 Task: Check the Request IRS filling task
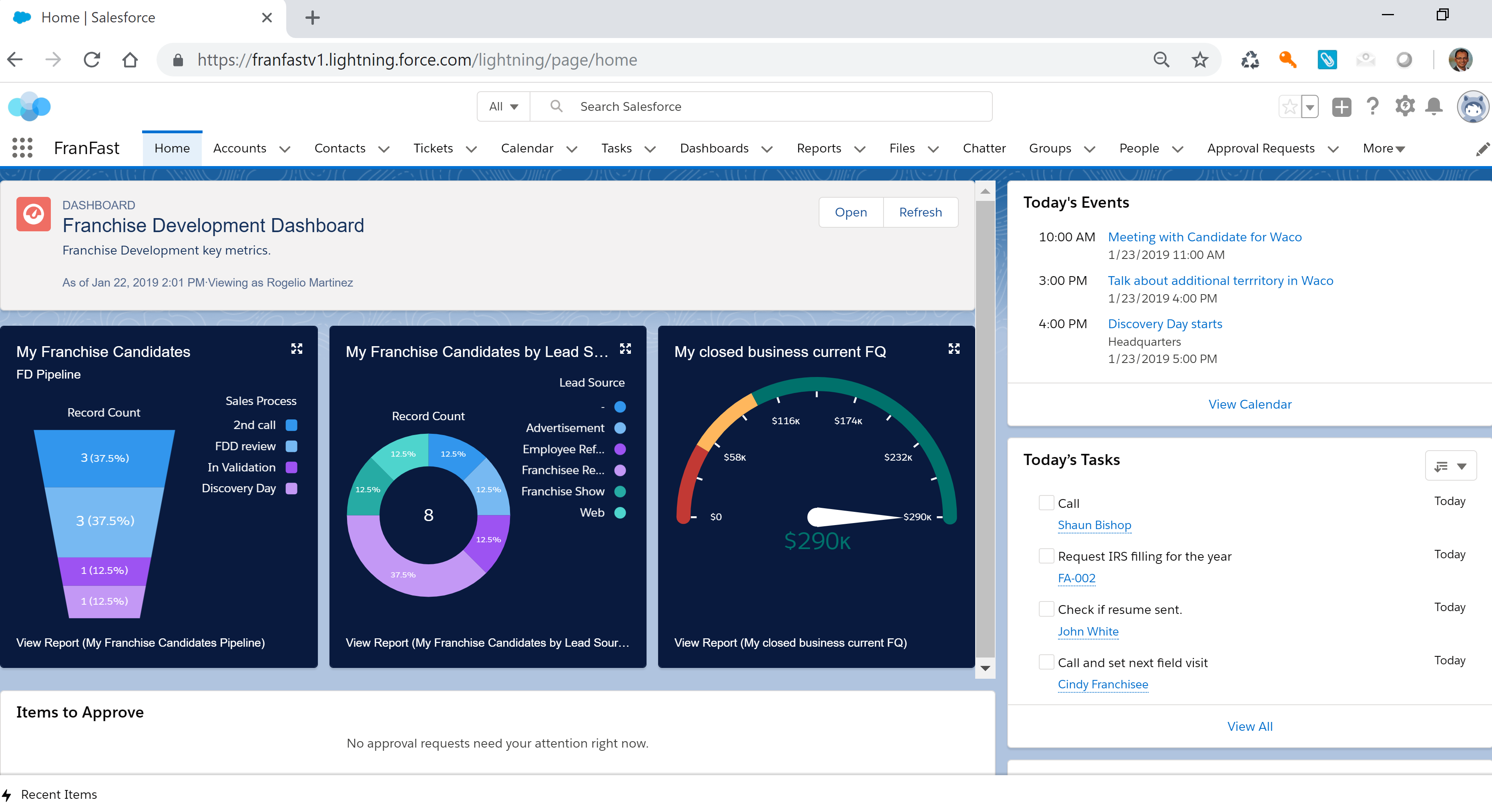click(1046, 556)
